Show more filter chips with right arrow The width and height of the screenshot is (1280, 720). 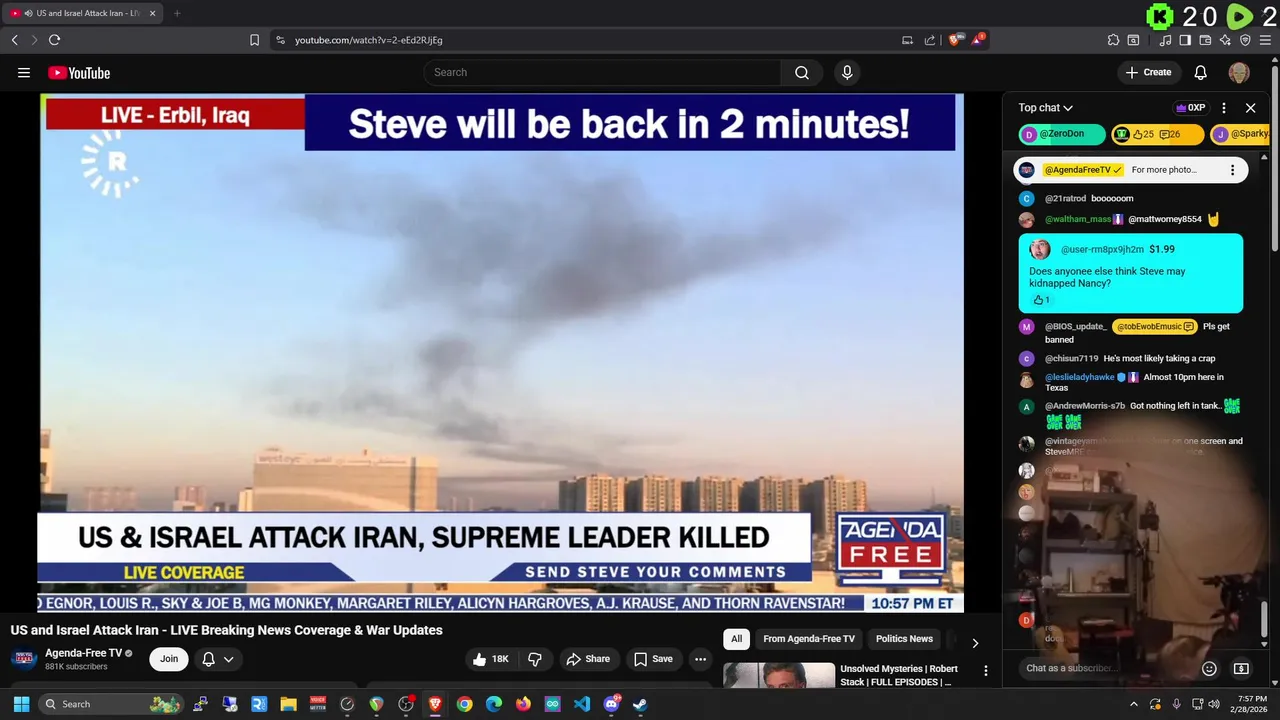pos(975,643)
